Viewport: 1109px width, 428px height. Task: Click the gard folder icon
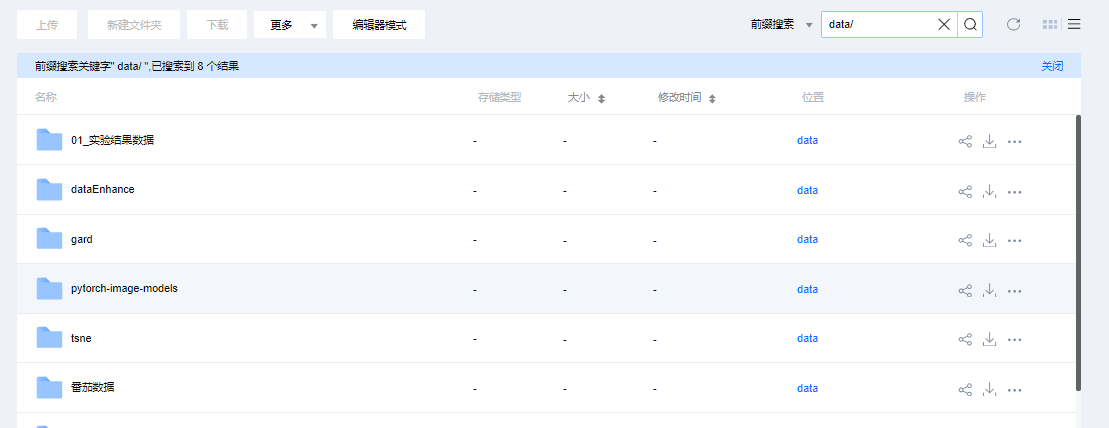pyautogui.click(x=50, y=239)
